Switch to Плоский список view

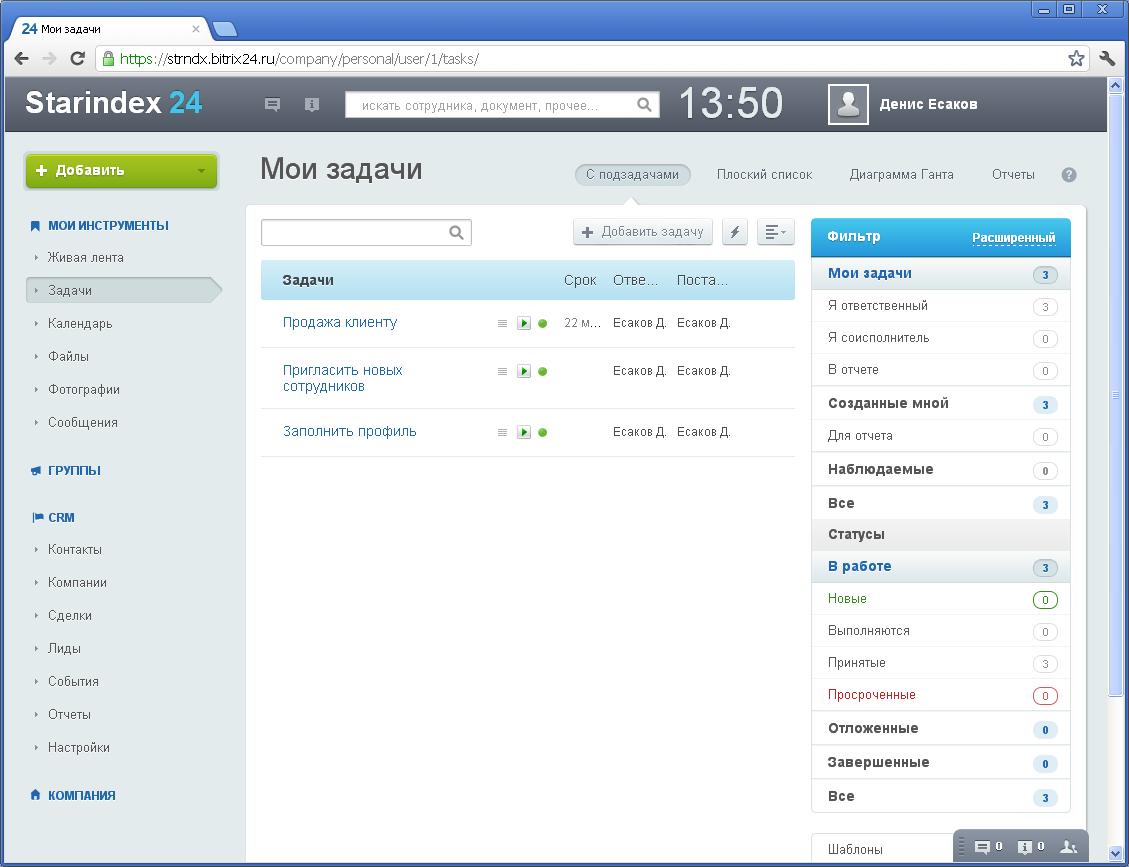click(x=764, y=174)
